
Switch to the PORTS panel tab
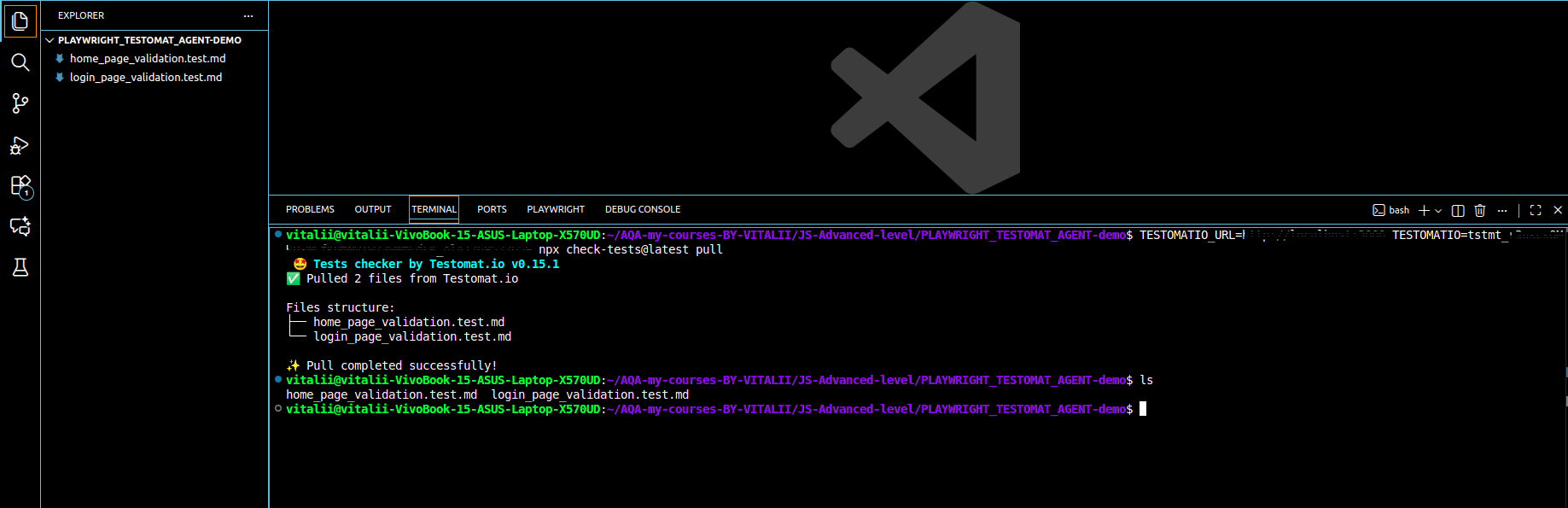[x=492, y=209]
